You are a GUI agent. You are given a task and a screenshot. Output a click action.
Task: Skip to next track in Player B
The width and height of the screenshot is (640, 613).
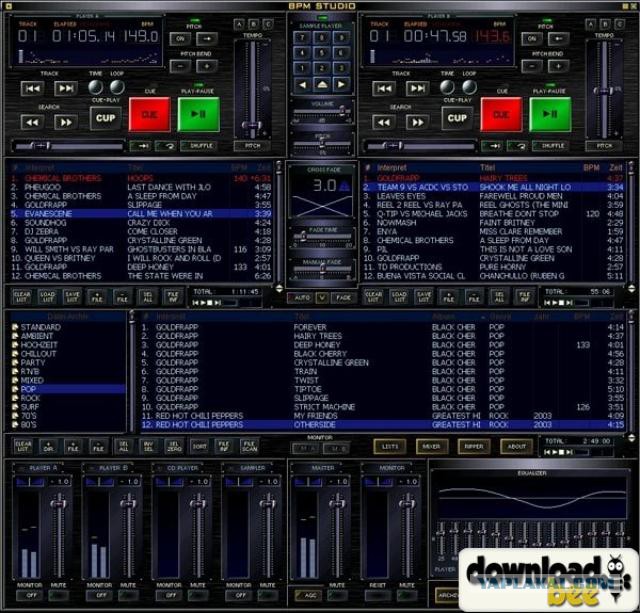(x=418, y=89)
